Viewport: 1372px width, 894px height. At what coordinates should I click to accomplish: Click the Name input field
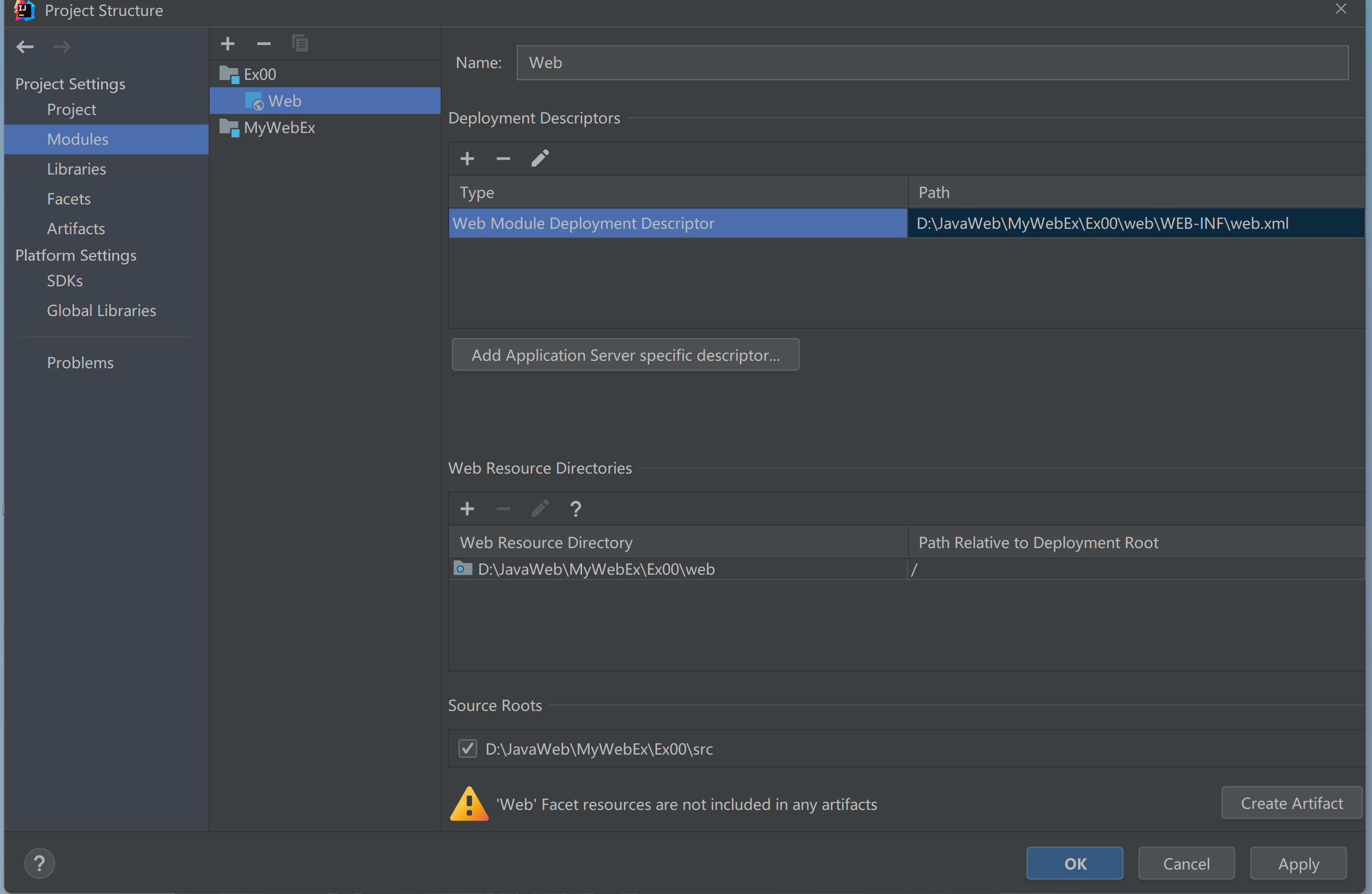[x=931, y=63]
